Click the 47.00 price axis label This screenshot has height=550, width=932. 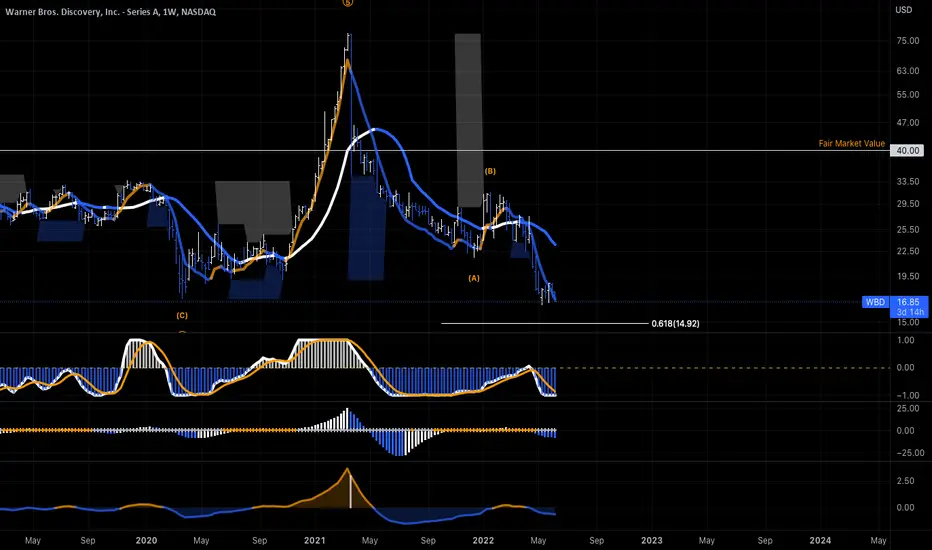[908, 122]
